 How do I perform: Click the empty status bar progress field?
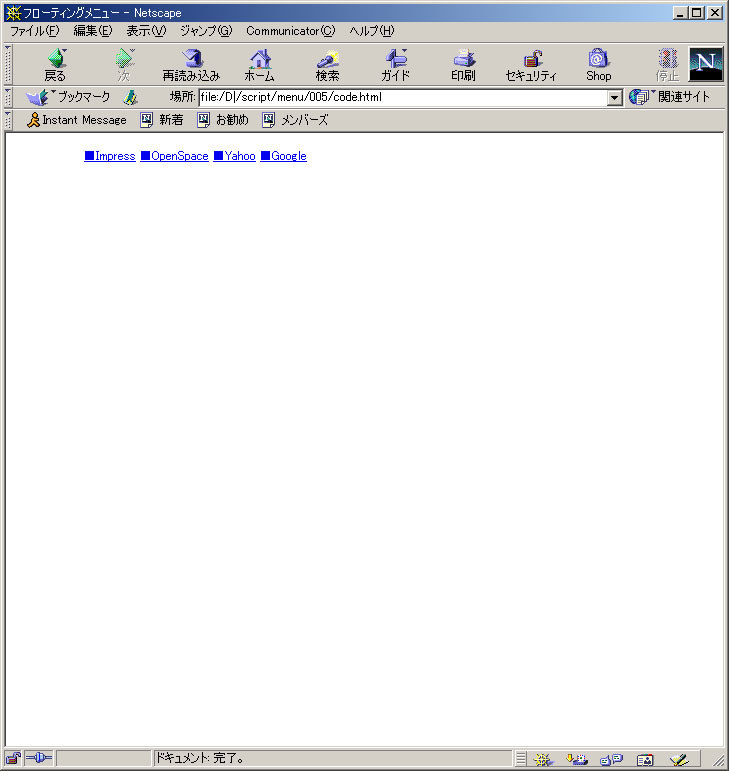tap(104, 758)
